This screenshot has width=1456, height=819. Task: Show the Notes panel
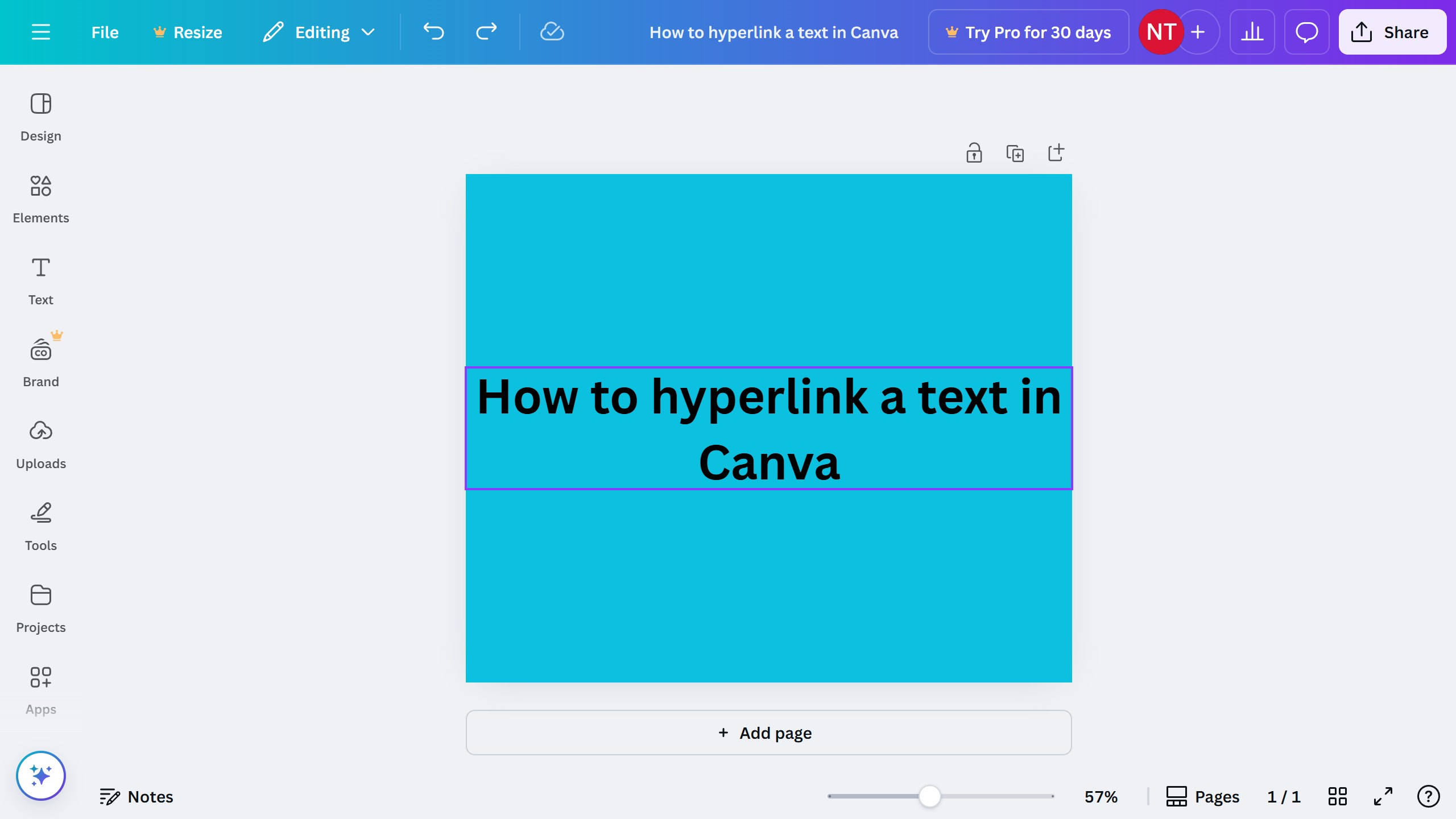136,796
